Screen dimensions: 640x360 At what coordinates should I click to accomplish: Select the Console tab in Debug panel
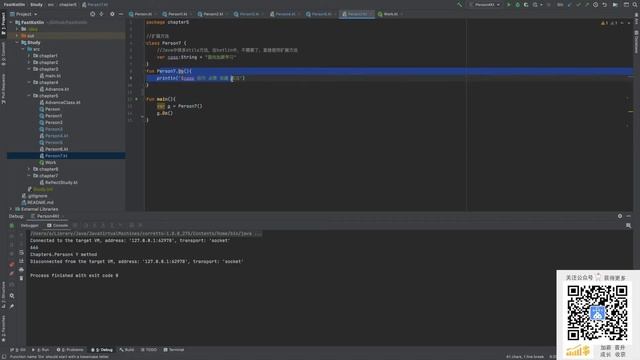pos(58,225)
